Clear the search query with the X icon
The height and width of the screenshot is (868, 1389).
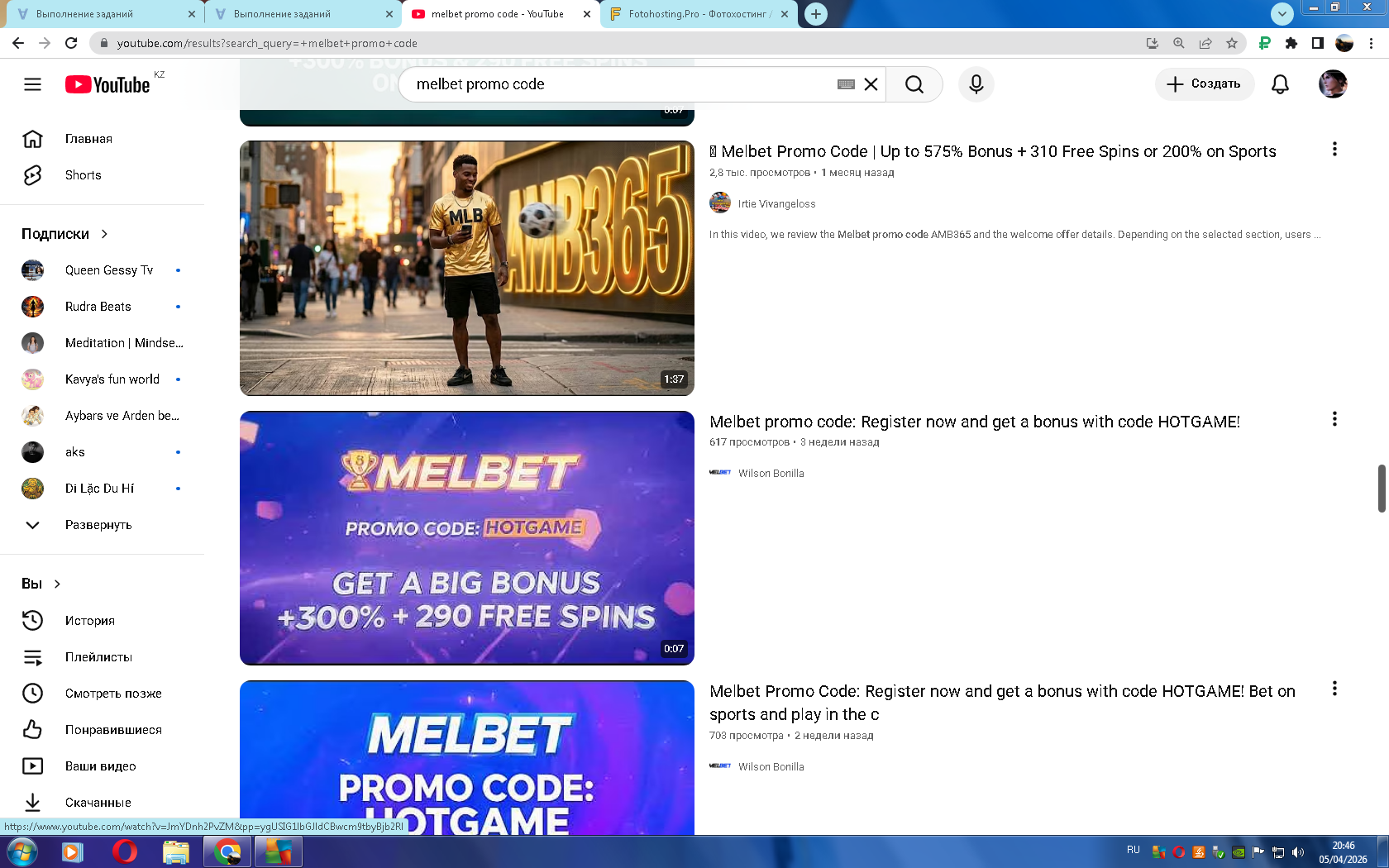click(871, 84)
